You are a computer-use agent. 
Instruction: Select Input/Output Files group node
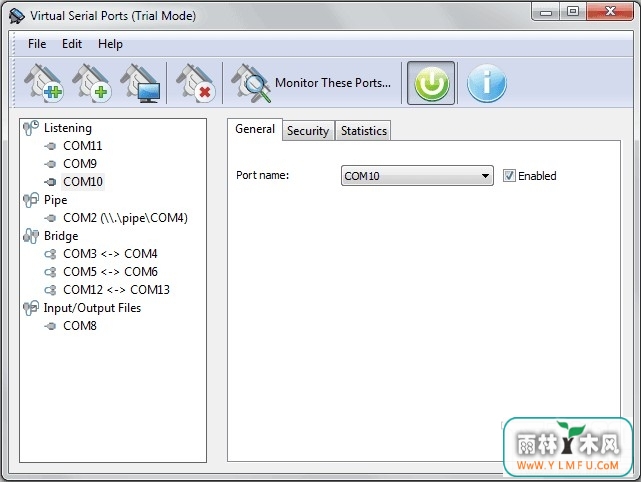(x=92, y=308)
